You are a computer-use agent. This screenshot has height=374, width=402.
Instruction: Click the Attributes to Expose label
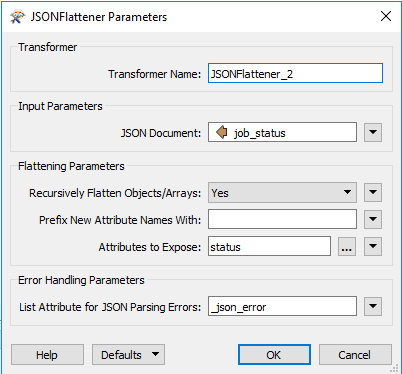tap(150, 247)
